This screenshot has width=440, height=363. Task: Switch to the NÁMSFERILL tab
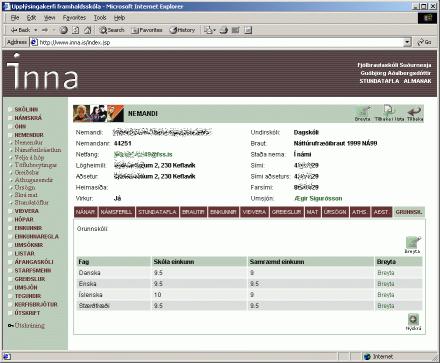point(117,212)
